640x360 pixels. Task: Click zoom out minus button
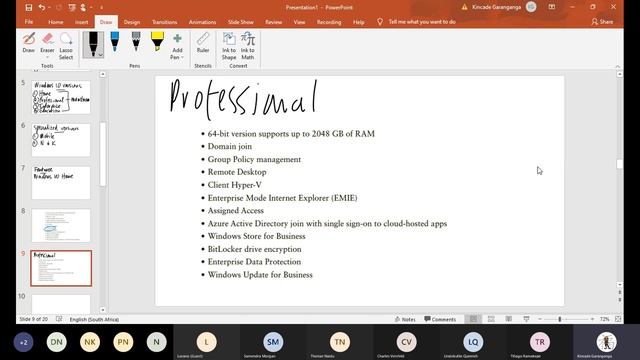(x=540, y=319)
